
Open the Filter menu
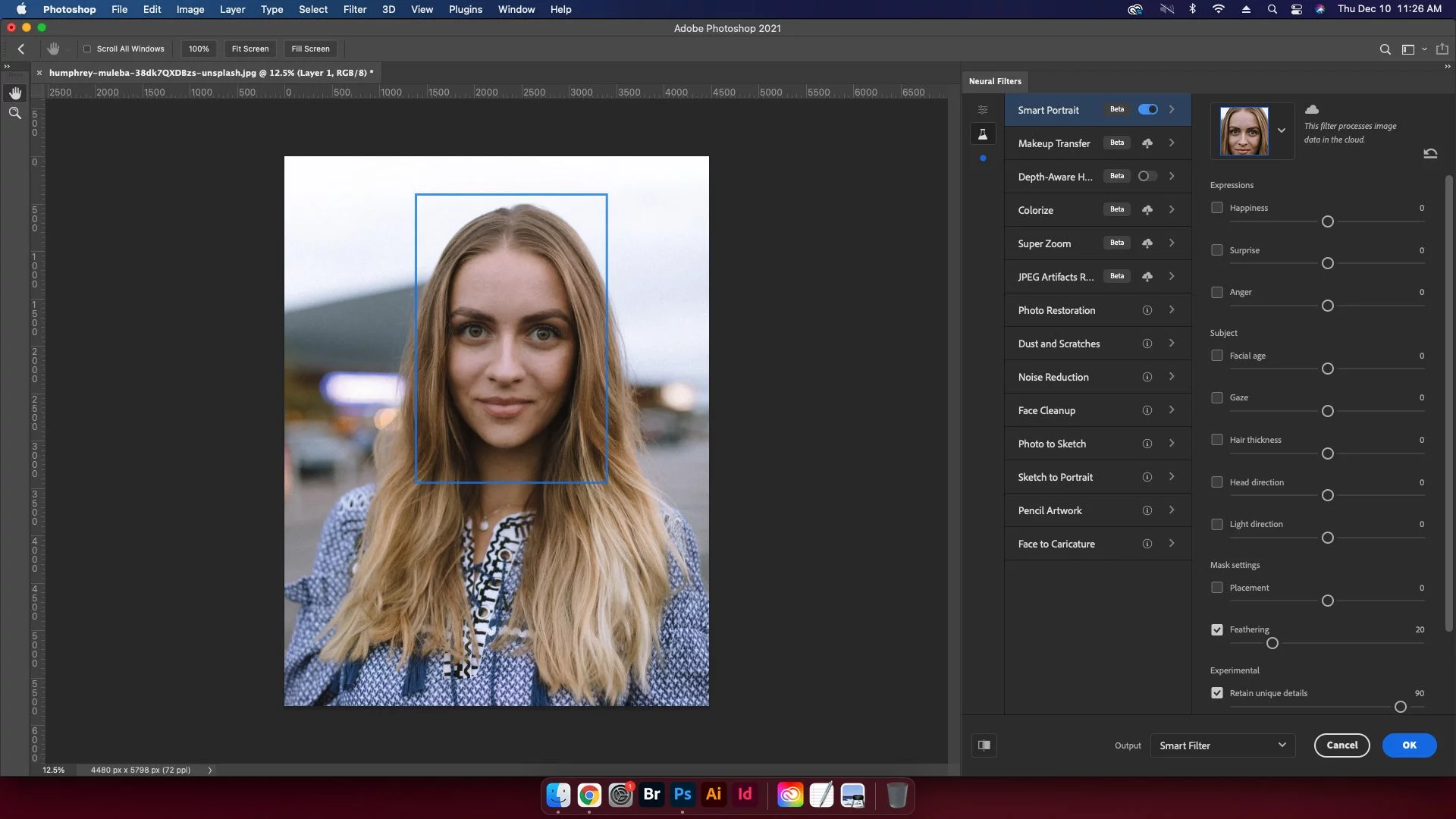click(354, 9)
